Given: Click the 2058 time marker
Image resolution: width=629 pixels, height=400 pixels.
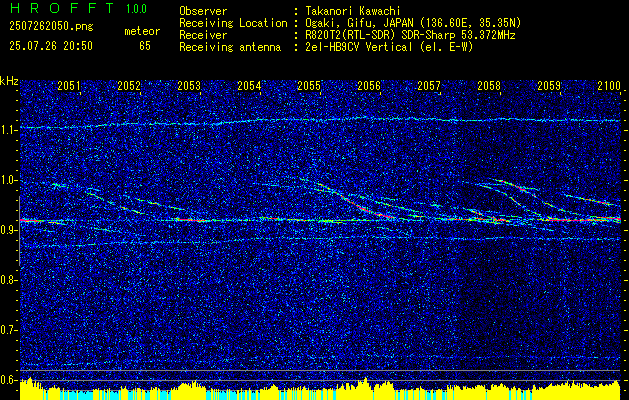Looking at the screenshot, I should pyautogui.click(x=489, y=85).
